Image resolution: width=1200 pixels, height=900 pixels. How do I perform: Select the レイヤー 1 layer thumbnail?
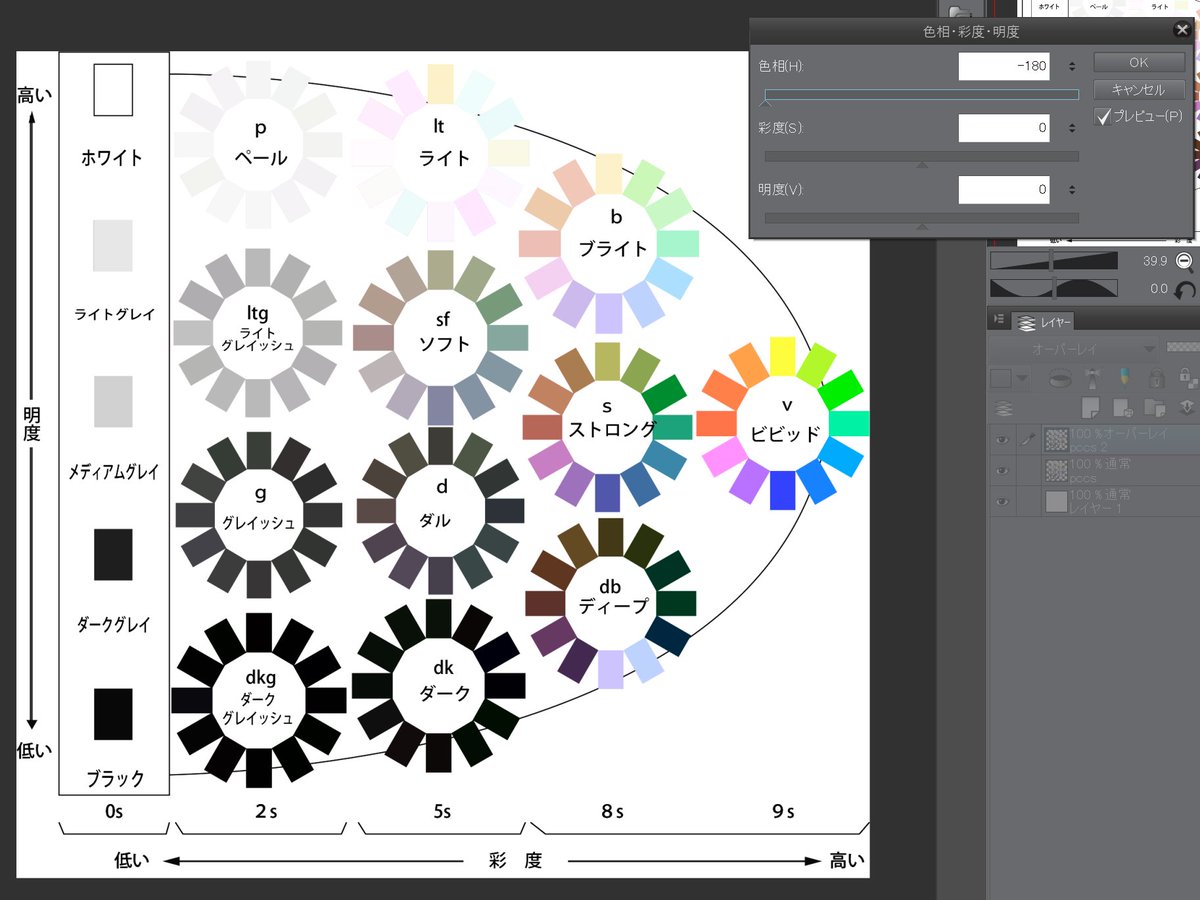pos(1055,502)
